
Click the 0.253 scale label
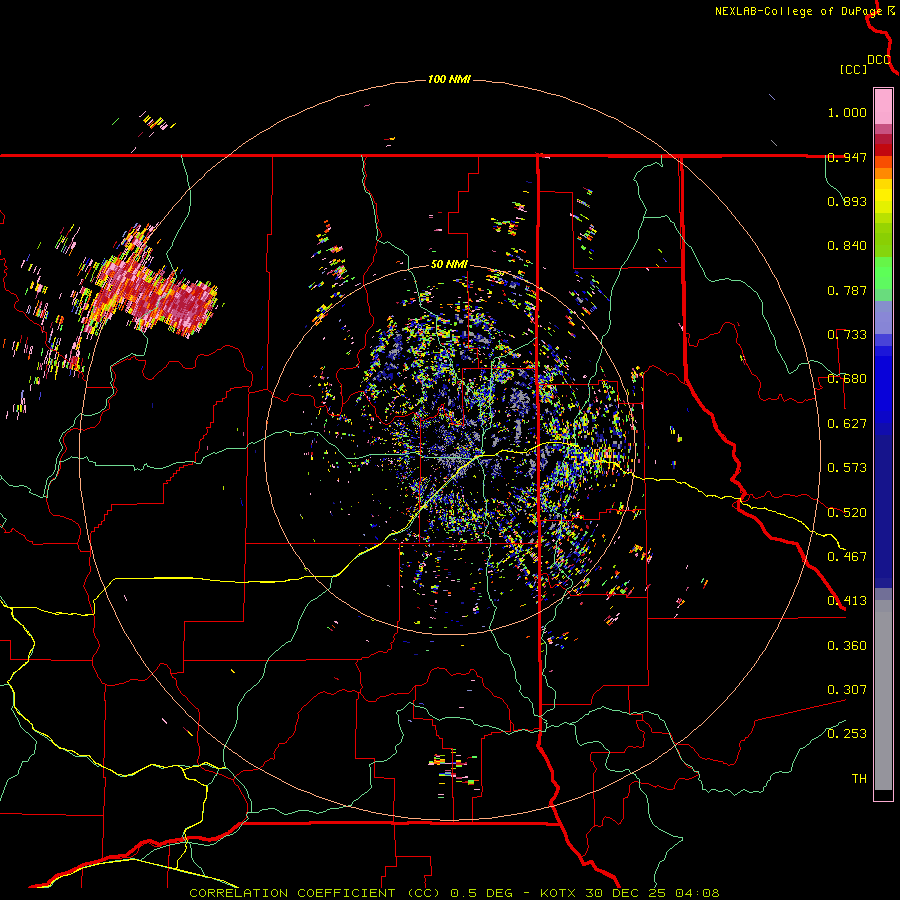coord(847,734)
